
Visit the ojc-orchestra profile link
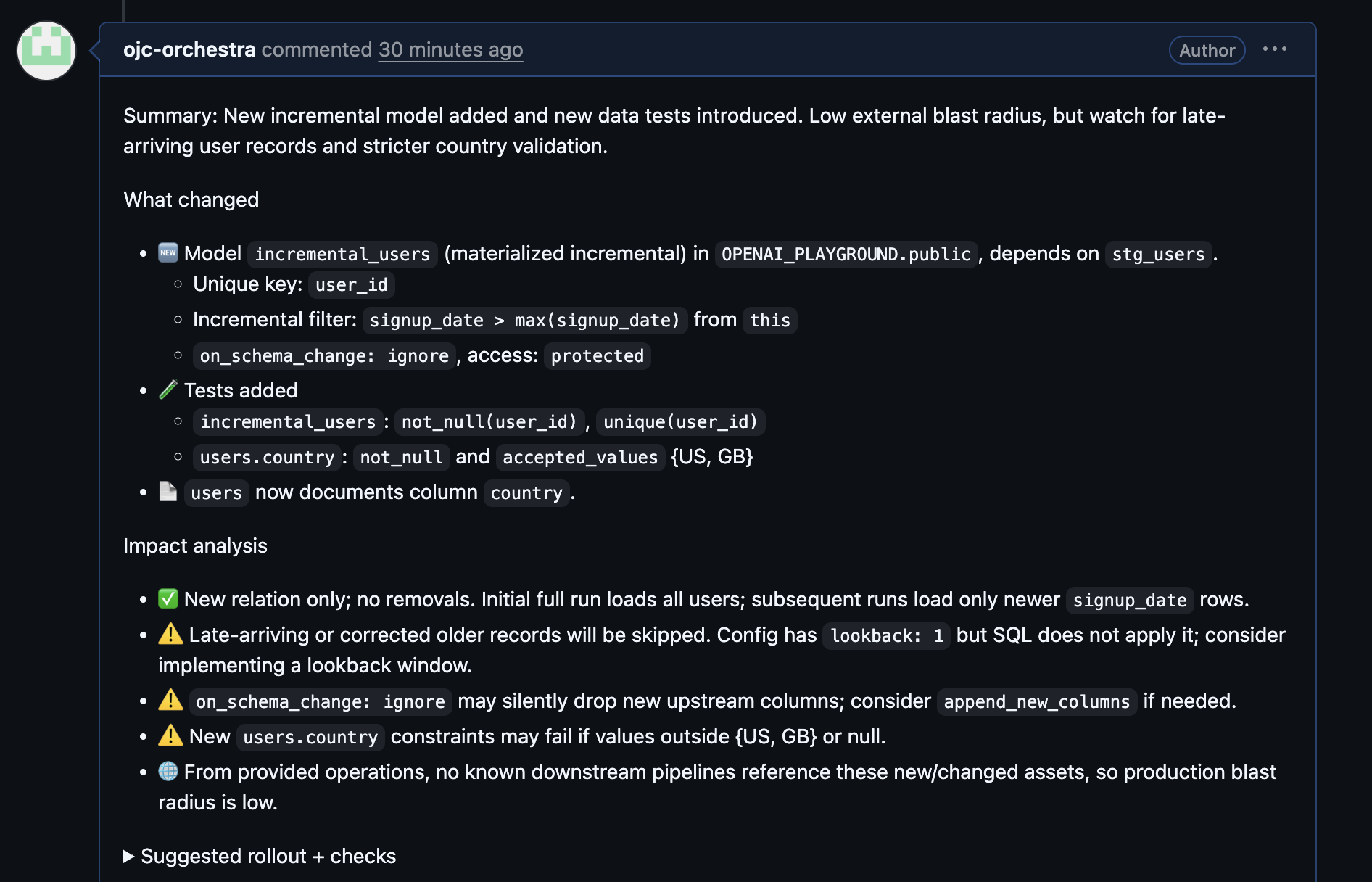189,50
